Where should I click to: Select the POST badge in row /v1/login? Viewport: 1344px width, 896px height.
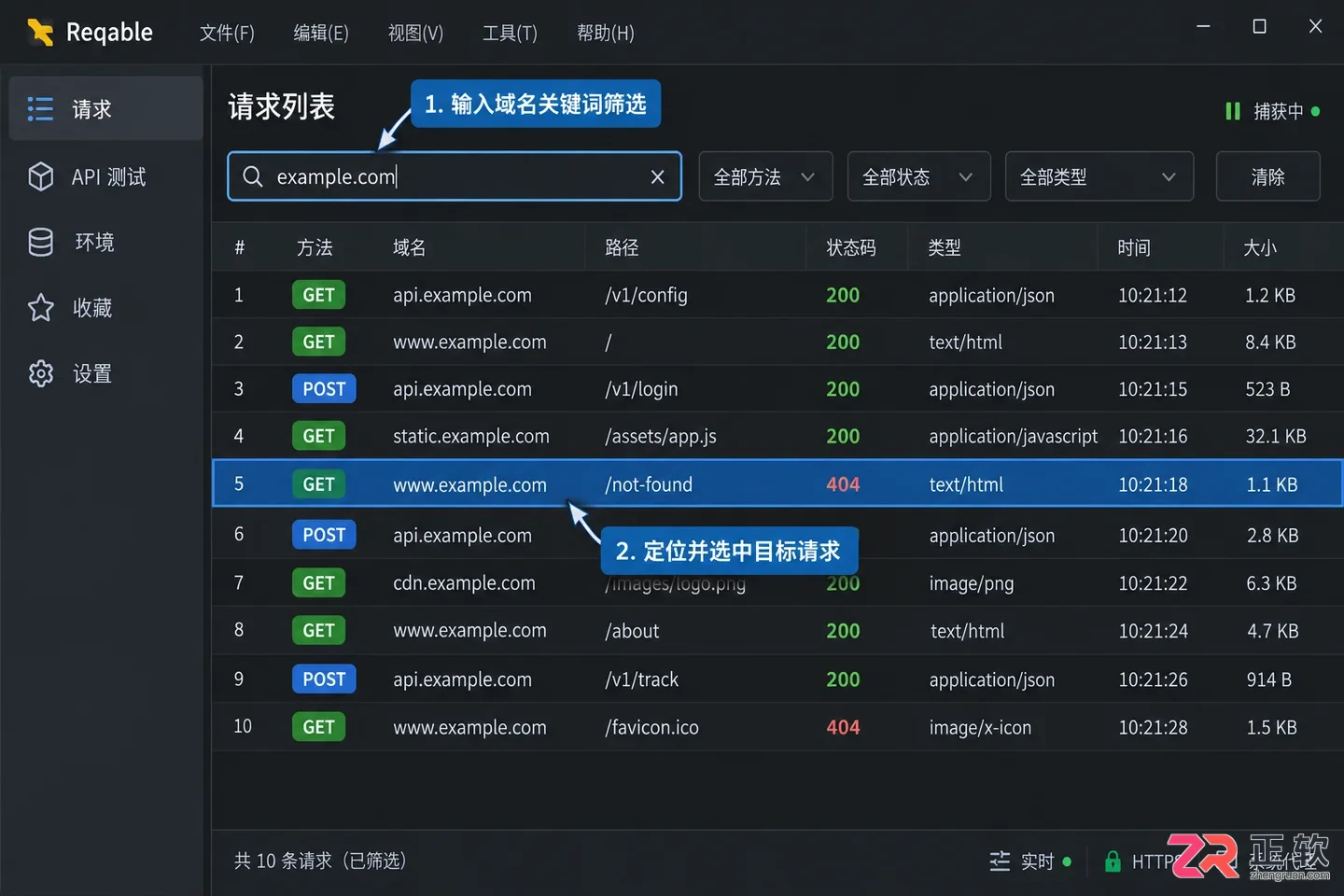tap(324, 388)
